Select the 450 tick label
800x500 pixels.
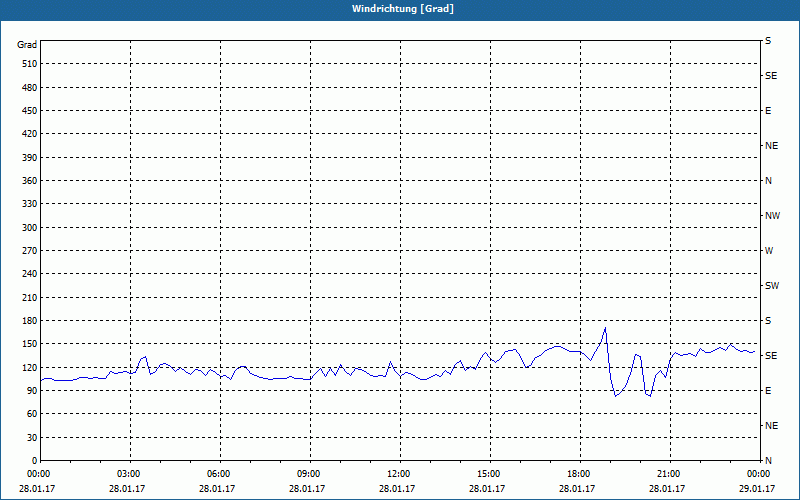[x=31, y=111]
